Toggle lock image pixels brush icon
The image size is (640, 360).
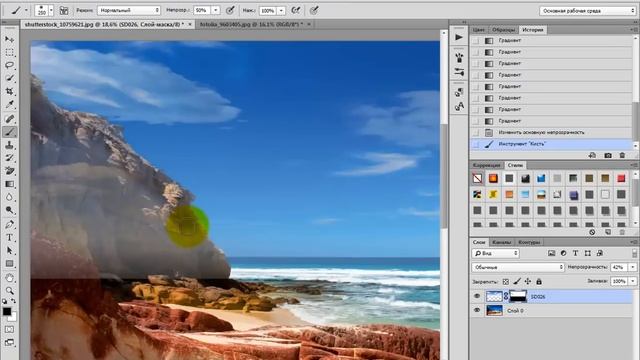(x=517, y=282)
